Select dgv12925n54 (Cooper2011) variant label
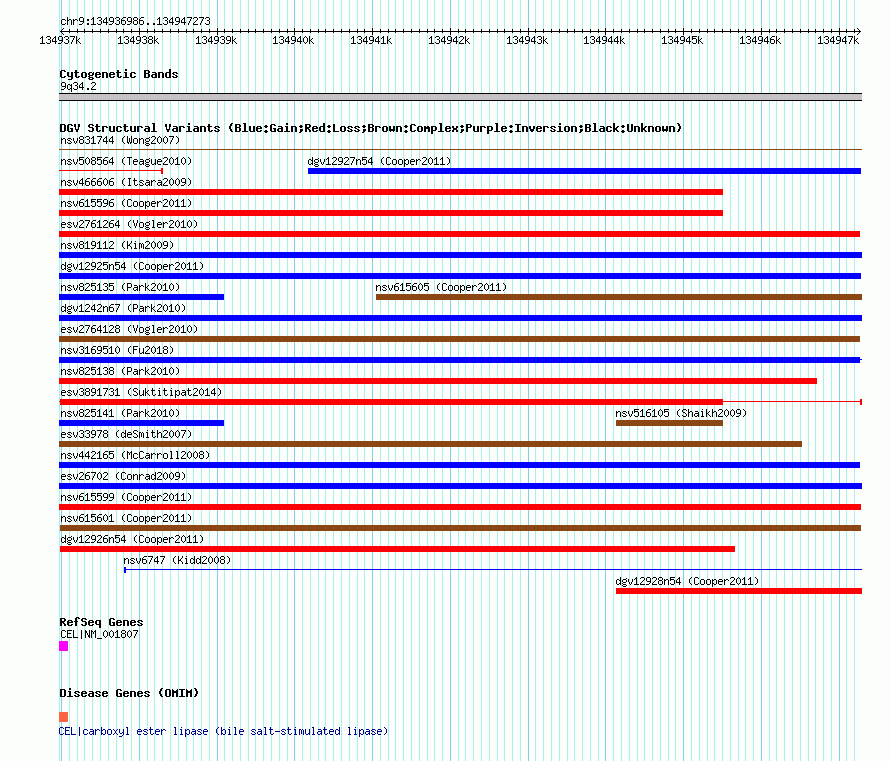The image size is (890, 761). pos(132,266)
